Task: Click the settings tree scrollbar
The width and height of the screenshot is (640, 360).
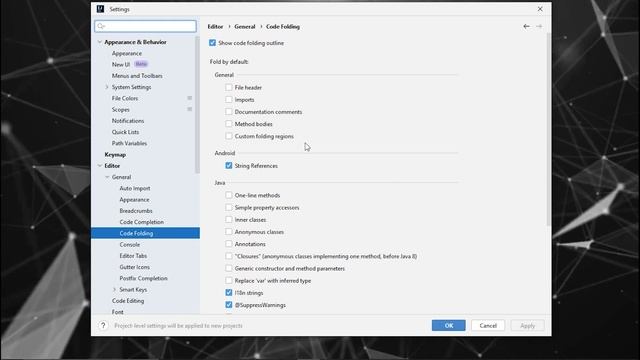Action: click(198, 106)
